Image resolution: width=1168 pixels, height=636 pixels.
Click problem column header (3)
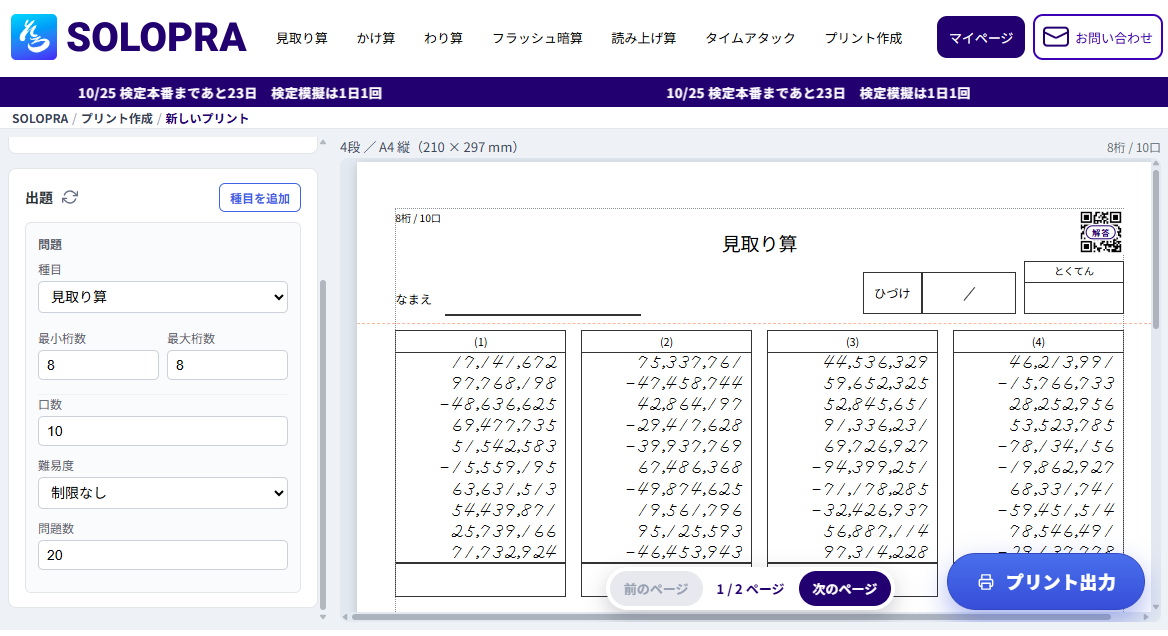tap(852, 342)
